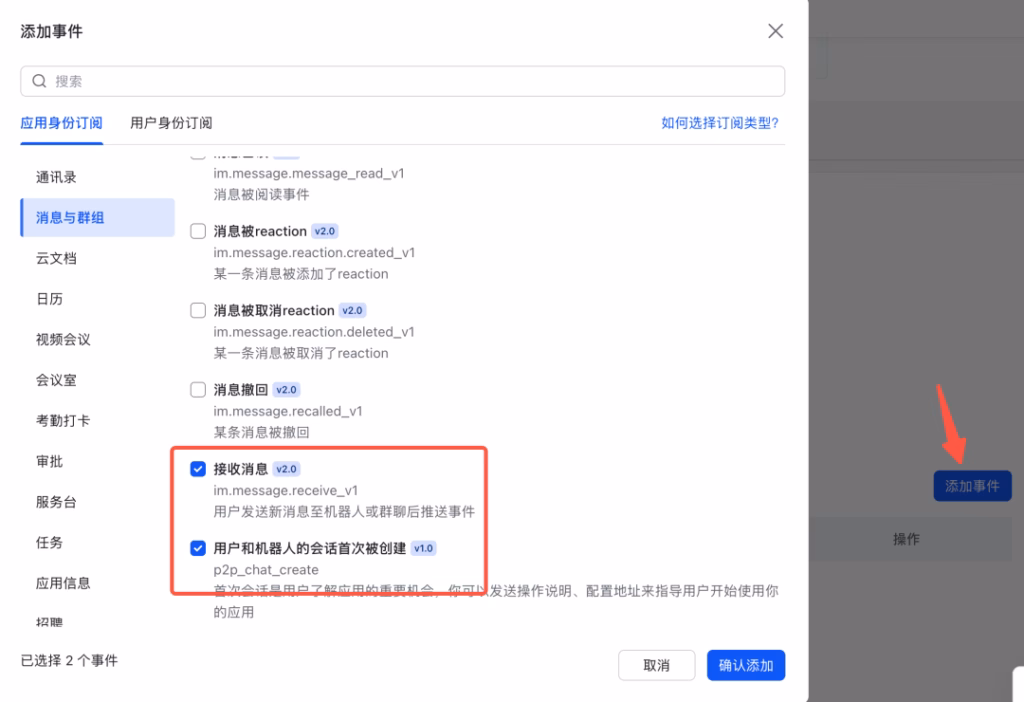Image resolution: width=1024 pixels, height=702 pixels.
Task: Close the 添加事件 dialog with X icon
Action: coord(775,31)
